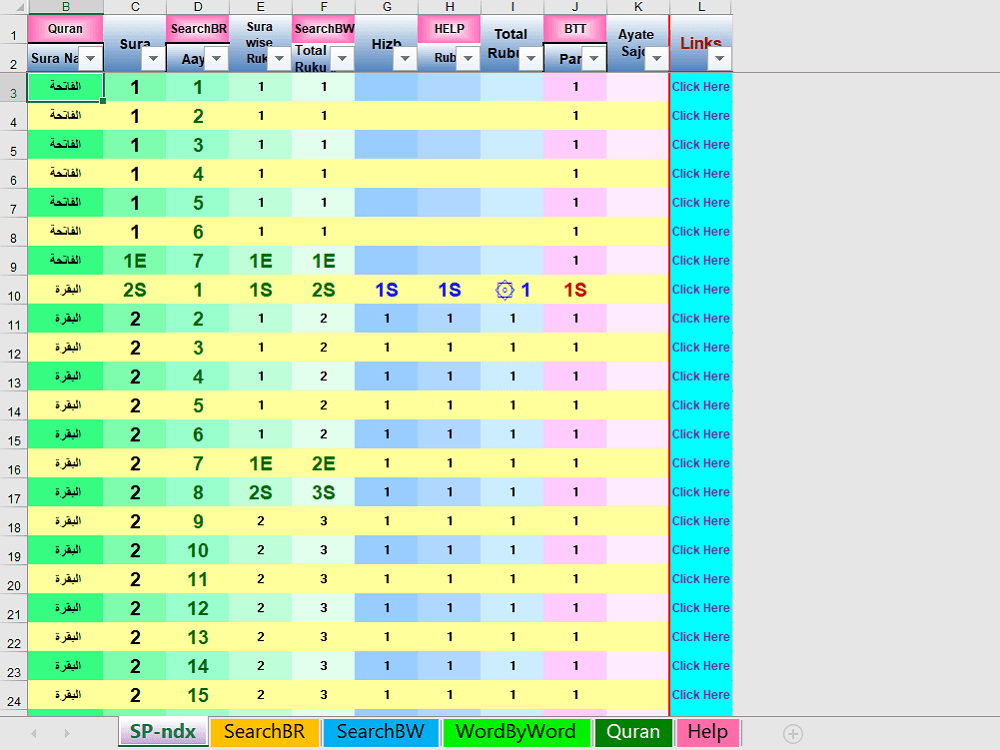Open the Hizb column filter arrow

tap(405, 59)
